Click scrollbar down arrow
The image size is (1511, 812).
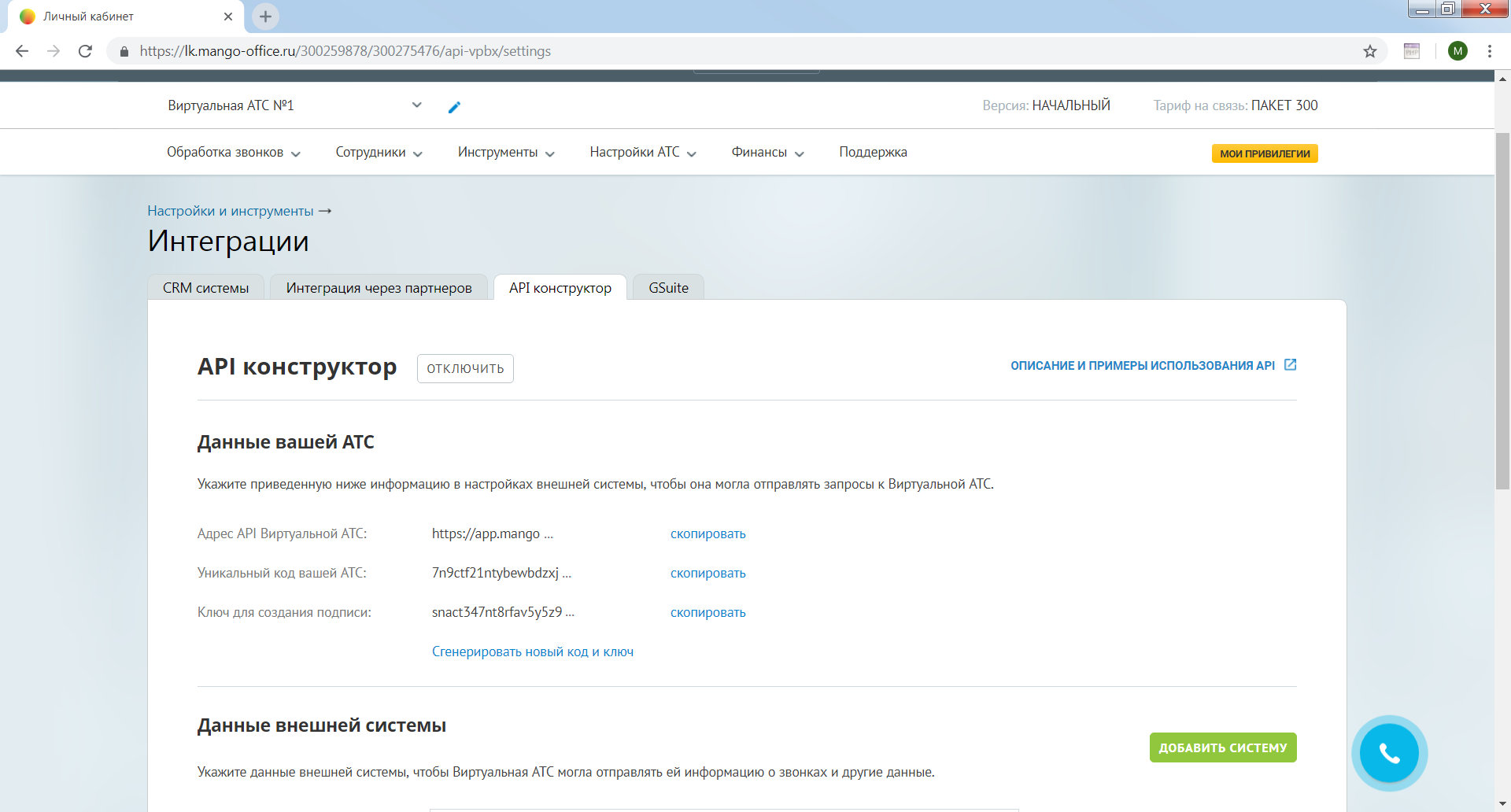(x=1502, y=804)
